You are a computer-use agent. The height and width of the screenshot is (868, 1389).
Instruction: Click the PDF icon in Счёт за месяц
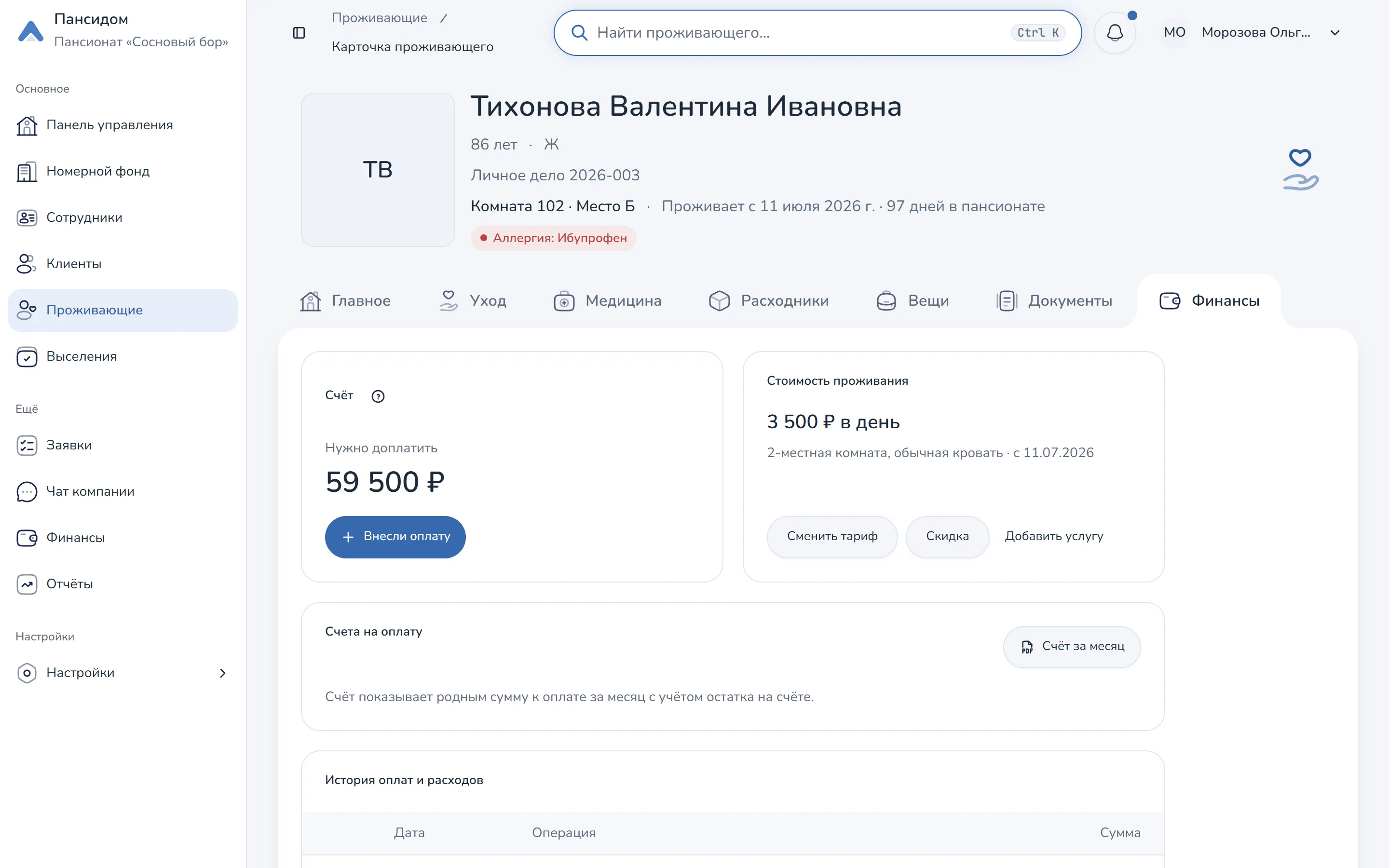coord(1027,647)
